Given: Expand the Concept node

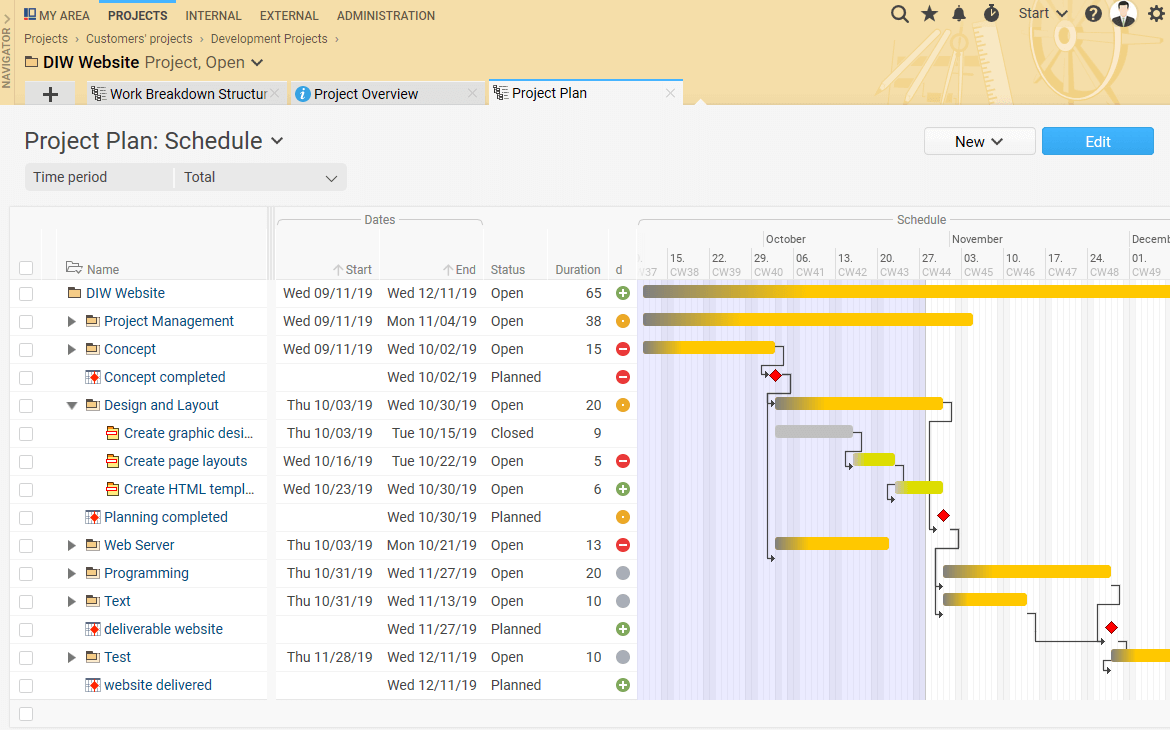Looking at the screenshot, I should 72,349.
